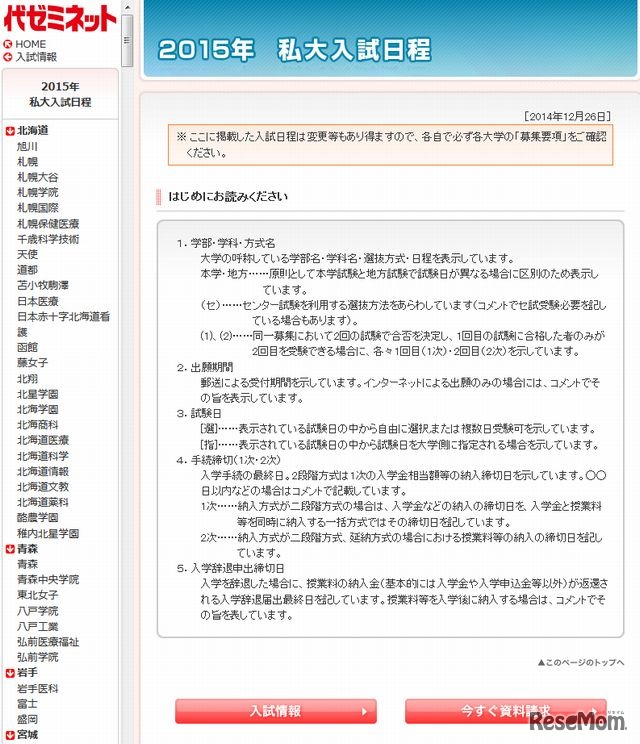The height and width of the screenshot is (744, 640).
Task: Open 札幌学院 university link
Action: coord(38,193)
